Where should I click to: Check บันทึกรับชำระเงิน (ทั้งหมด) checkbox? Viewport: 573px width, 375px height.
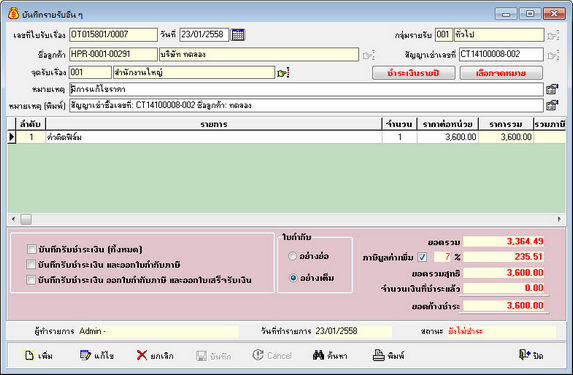31,249
